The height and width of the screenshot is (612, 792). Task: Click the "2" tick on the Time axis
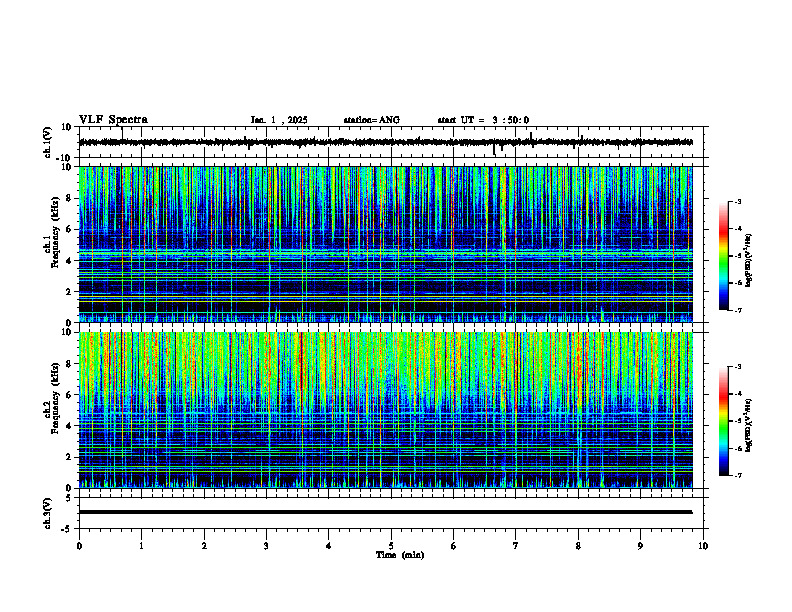(x=204, y=546)
